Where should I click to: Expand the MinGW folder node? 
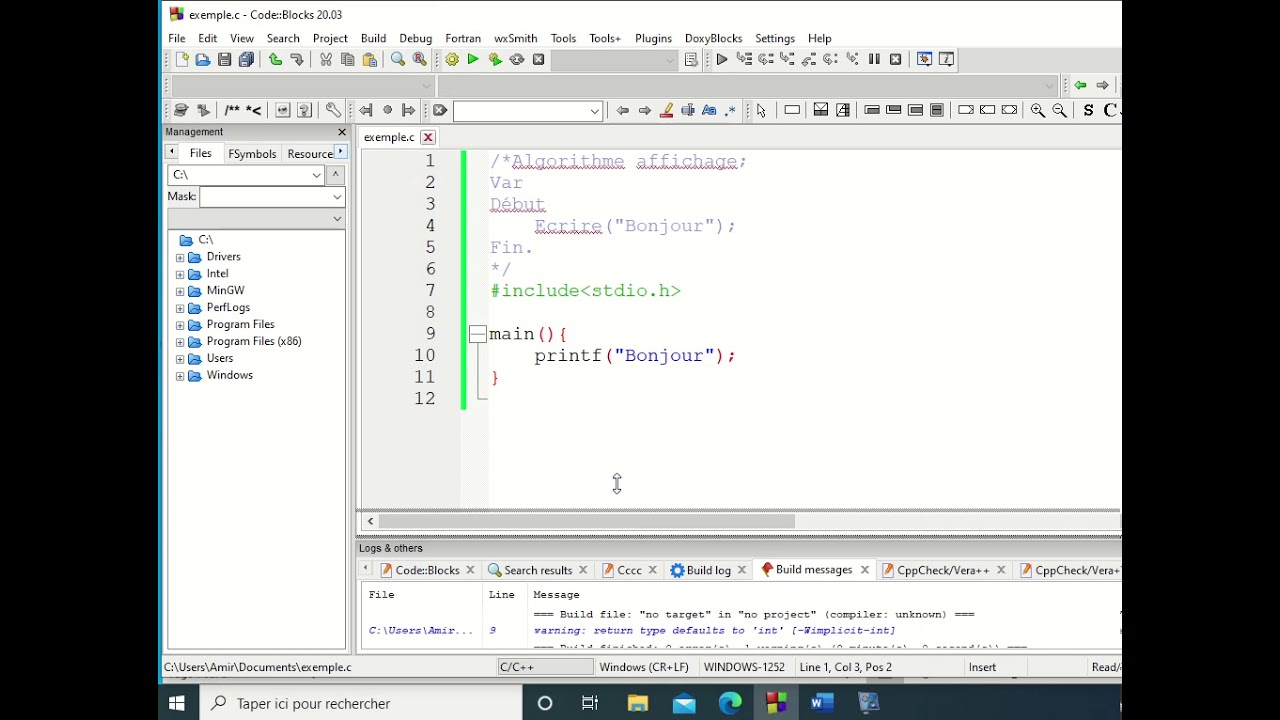(x=180, y=291)
